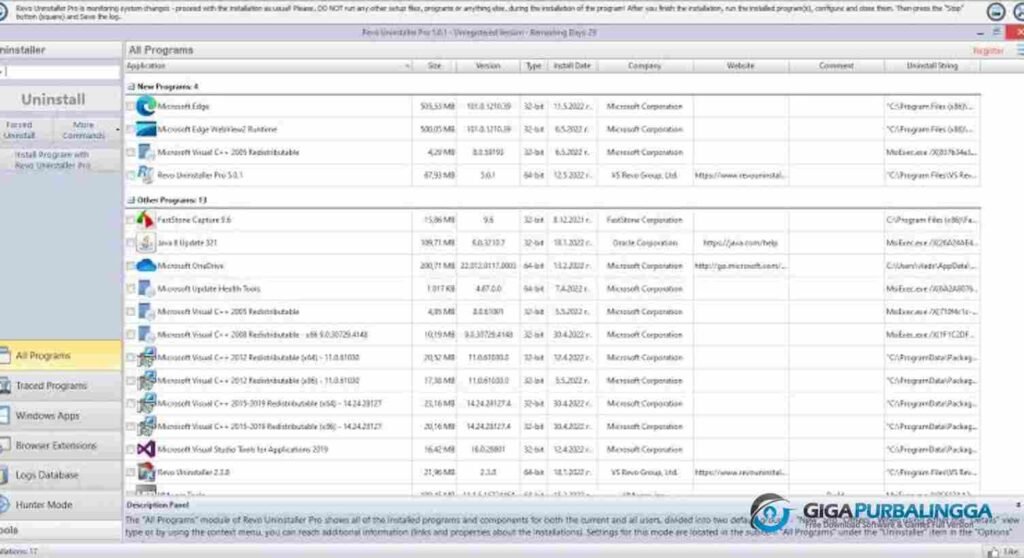Sort by the Size column header
1024x558 pixels.
pyautogui.click(x=434, y=66)
